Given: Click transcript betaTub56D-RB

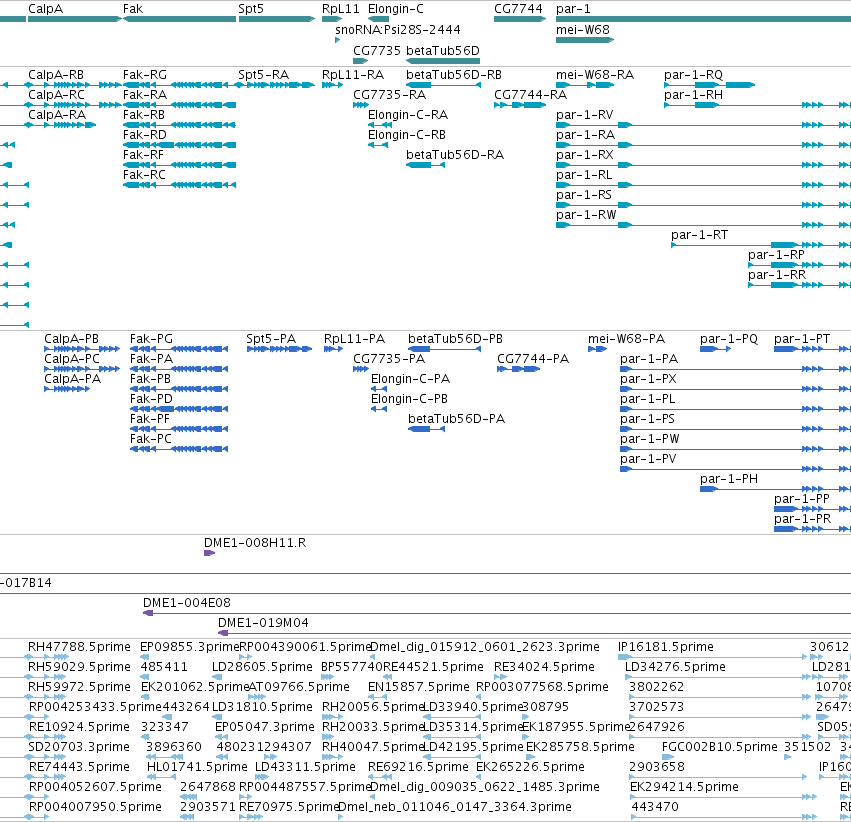Looking at the screenshot, I should (443, 85).
